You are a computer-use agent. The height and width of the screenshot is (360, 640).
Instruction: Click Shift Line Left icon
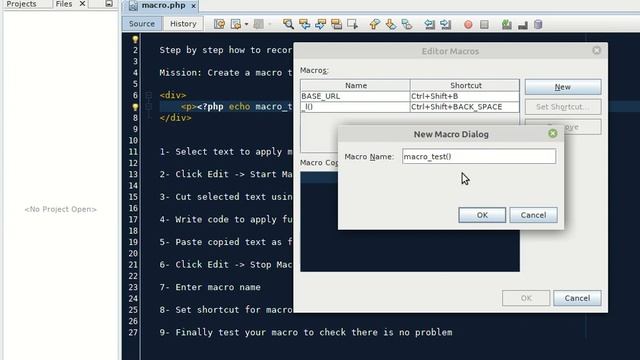click(x=429, y=24)
